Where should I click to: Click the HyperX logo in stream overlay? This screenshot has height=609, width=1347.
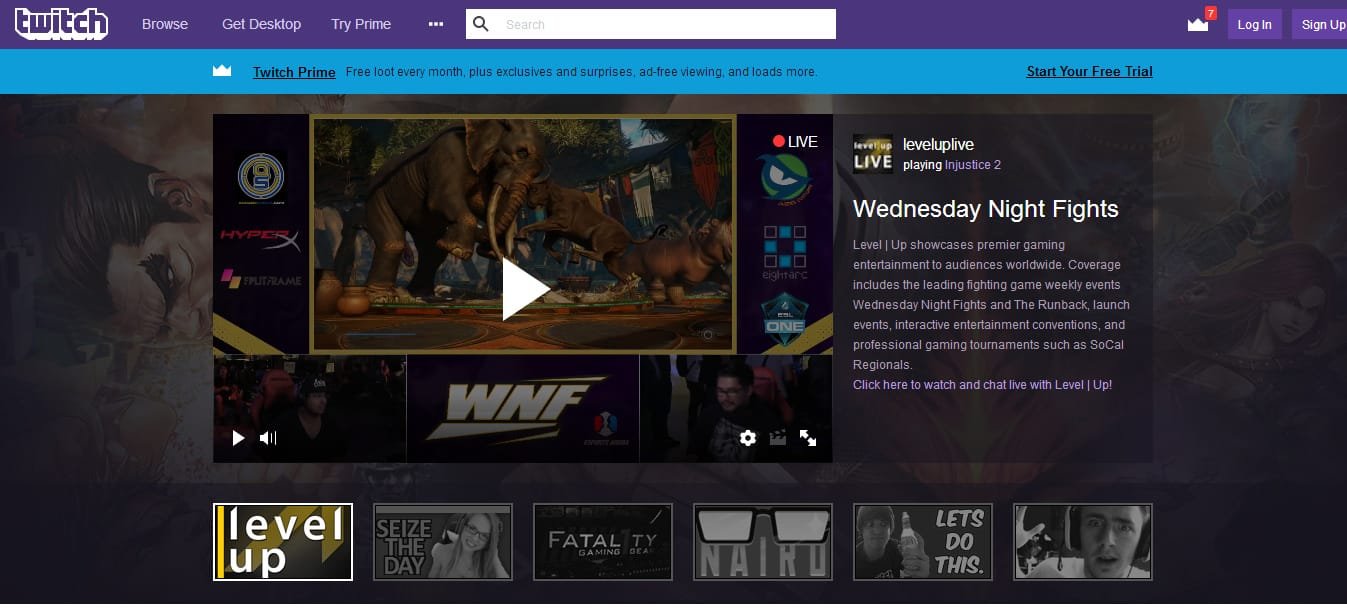tap(260, 238)
